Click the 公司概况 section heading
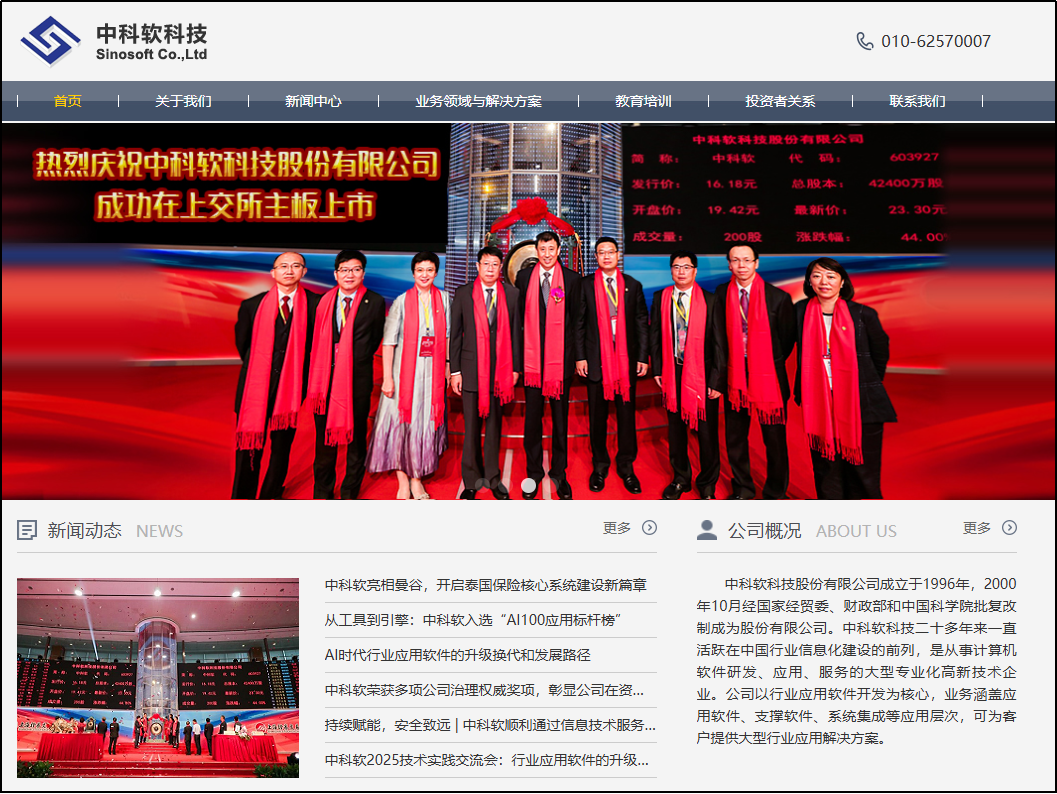The width and height of the screenshot is (1057, 794). point(764,530)
